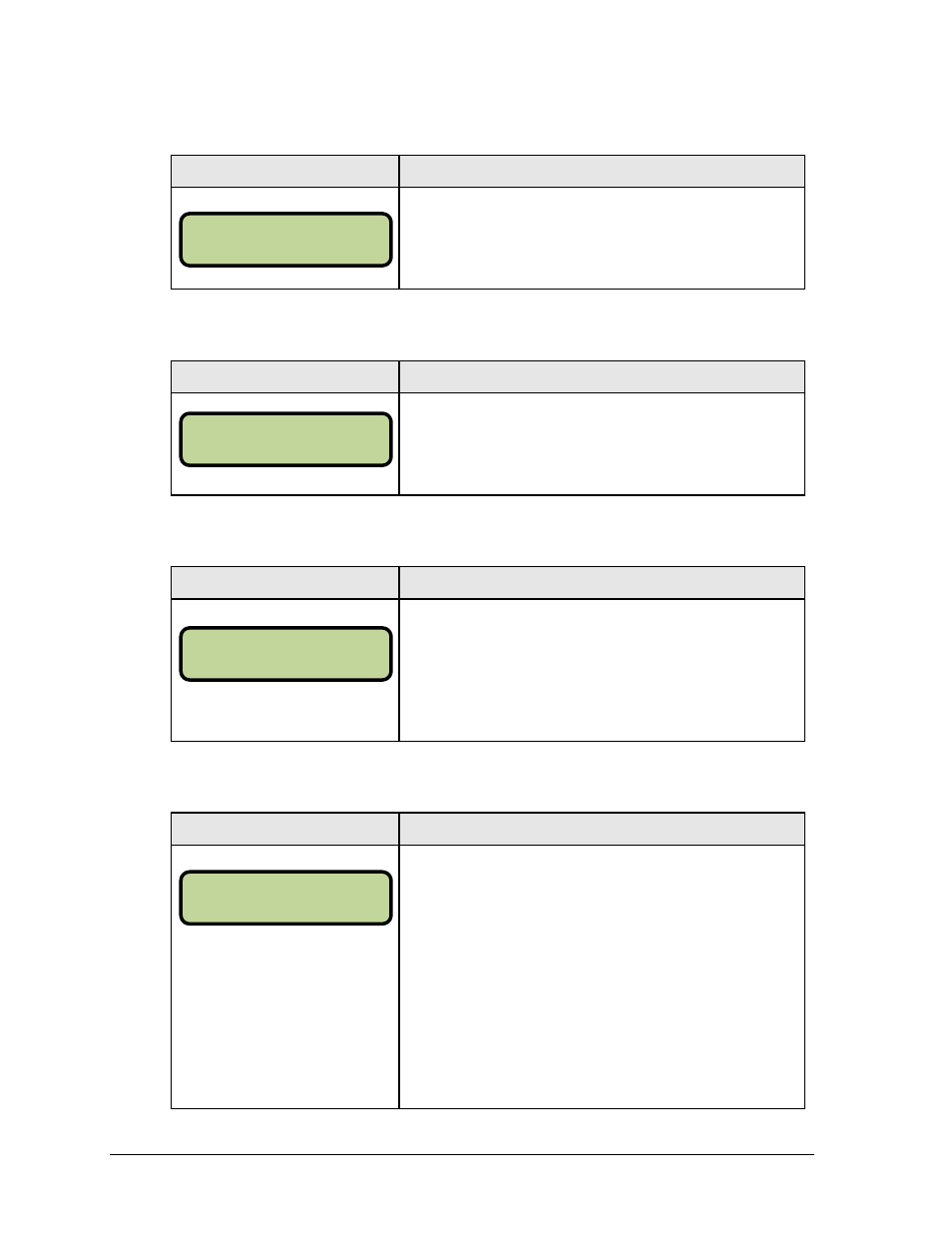
Task: Click the narrow gray header cell of the third table
Action: tap(285, 583)
